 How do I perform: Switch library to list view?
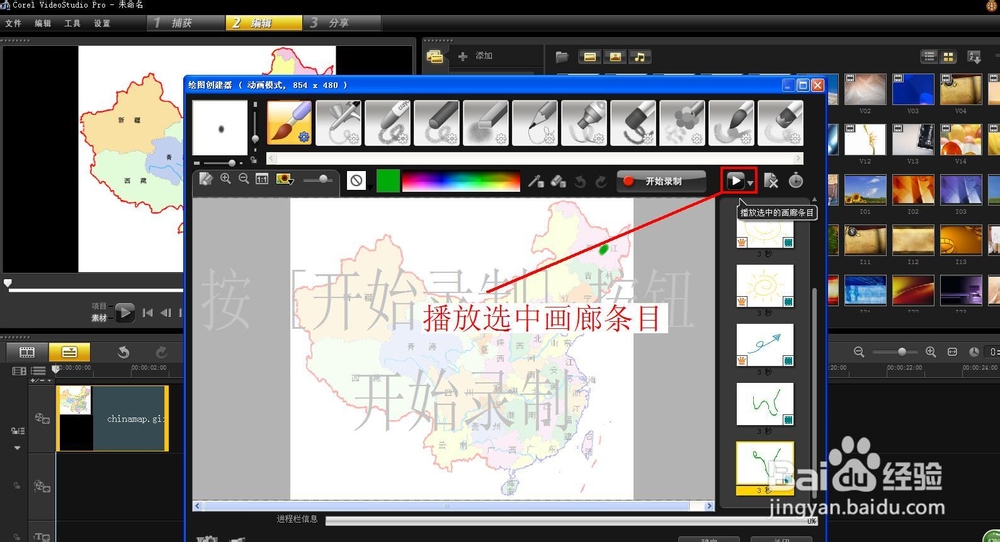coord(929,57)
